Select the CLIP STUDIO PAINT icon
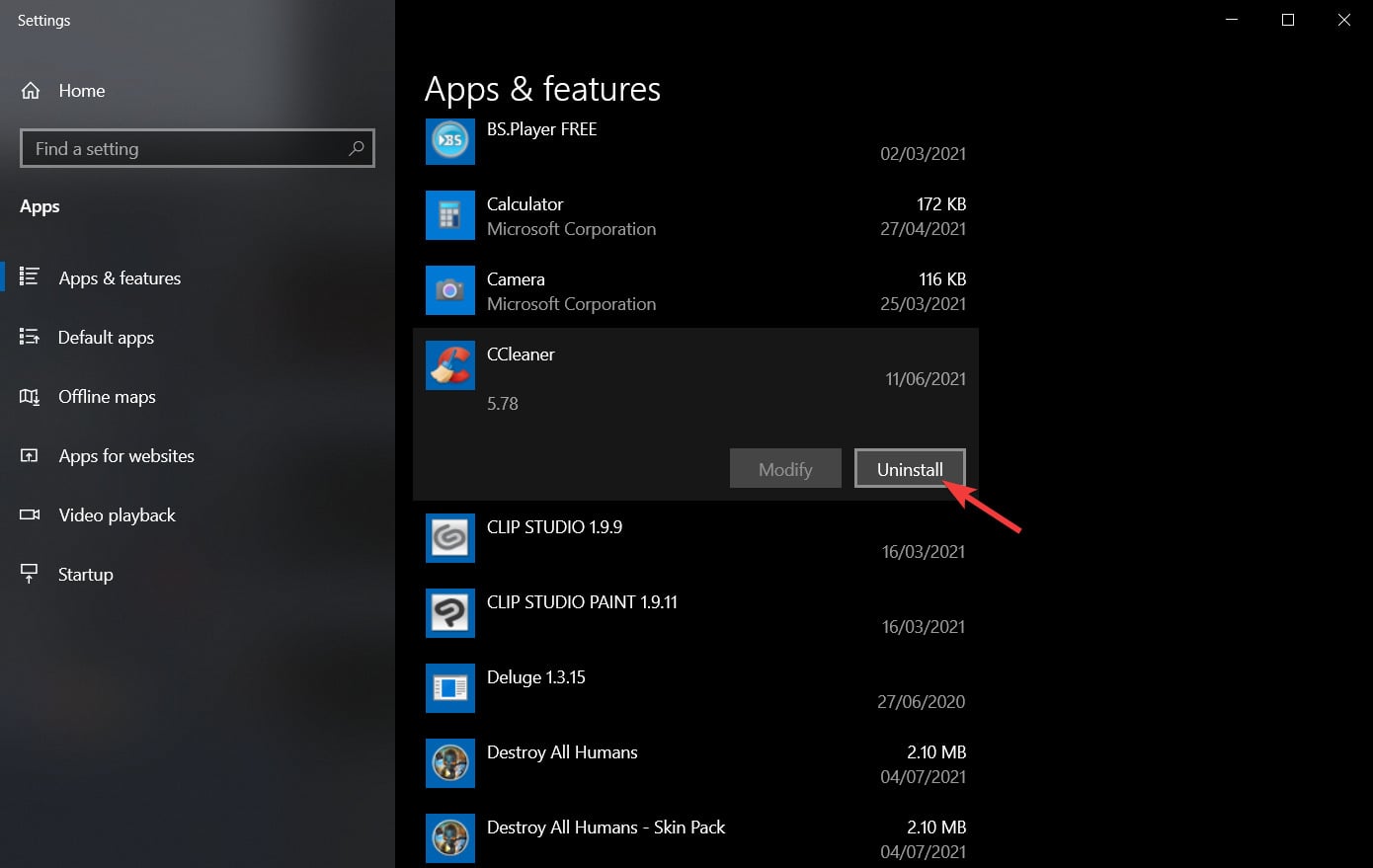This screenshot has width=1373, height=868. click(449, 613)
